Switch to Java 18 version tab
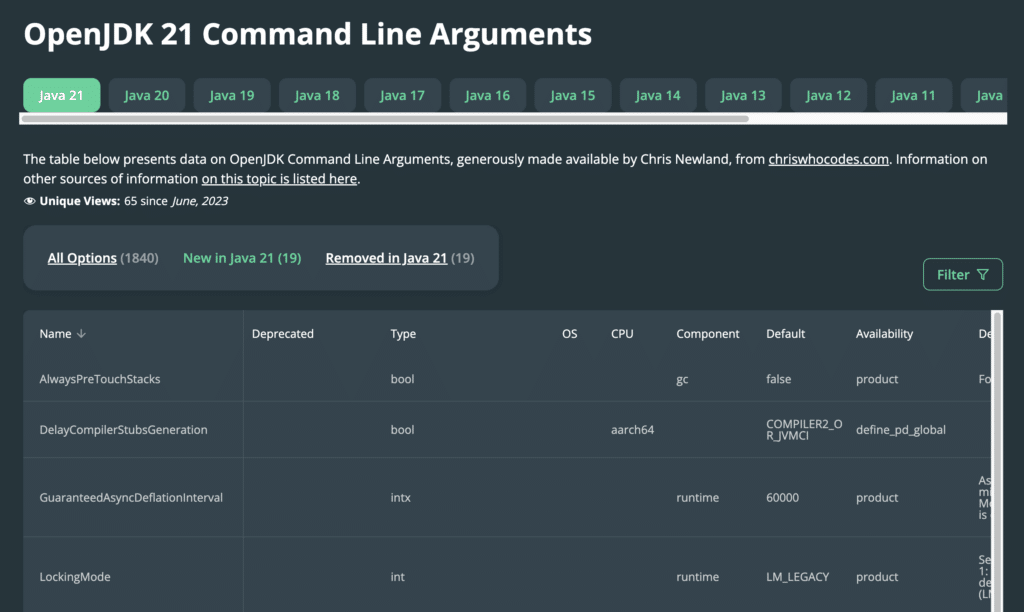This screenshot has width=1024, height=612. click(317, 95)
